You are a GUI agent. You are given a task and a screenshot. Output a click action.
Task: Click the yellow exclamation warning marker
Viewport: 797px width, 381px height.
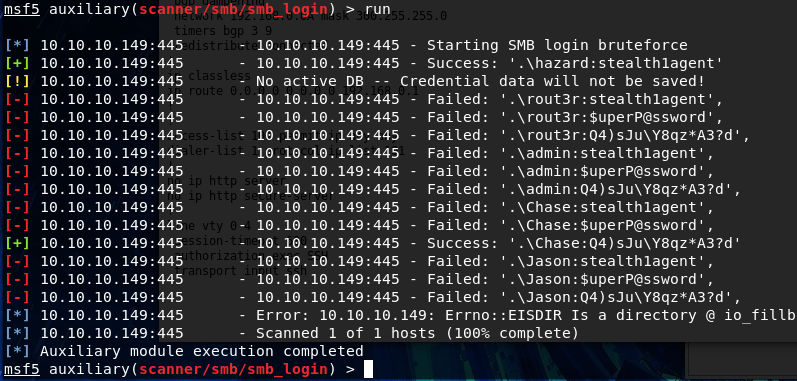click(x=17, y=81)
